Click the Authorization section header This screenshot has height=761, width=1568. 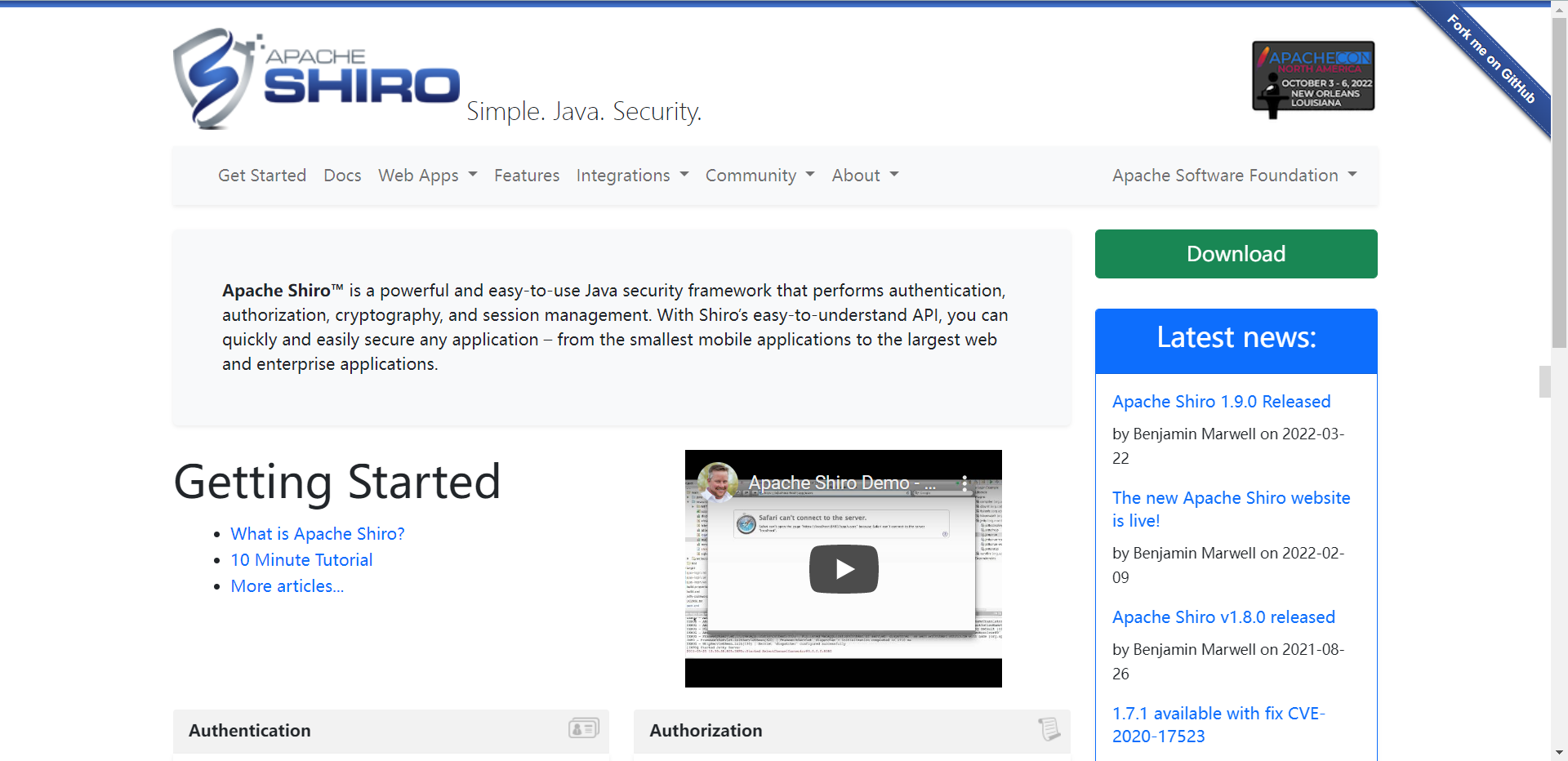852,731
